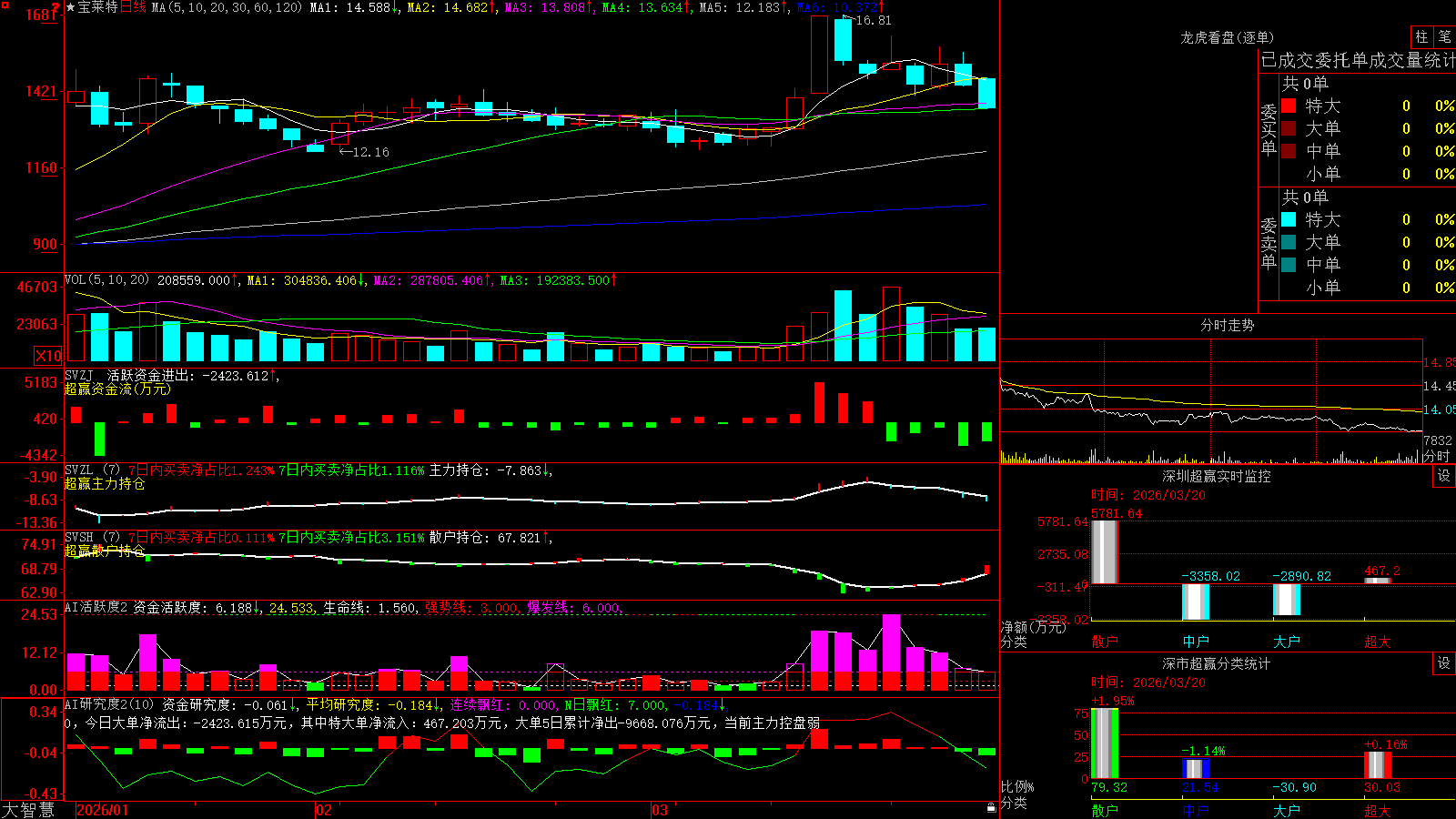Viewport: 1456px width, 819px height.
Task: Click the 龙虎看盘(逐单) panel title
Action: point(1227,37)
